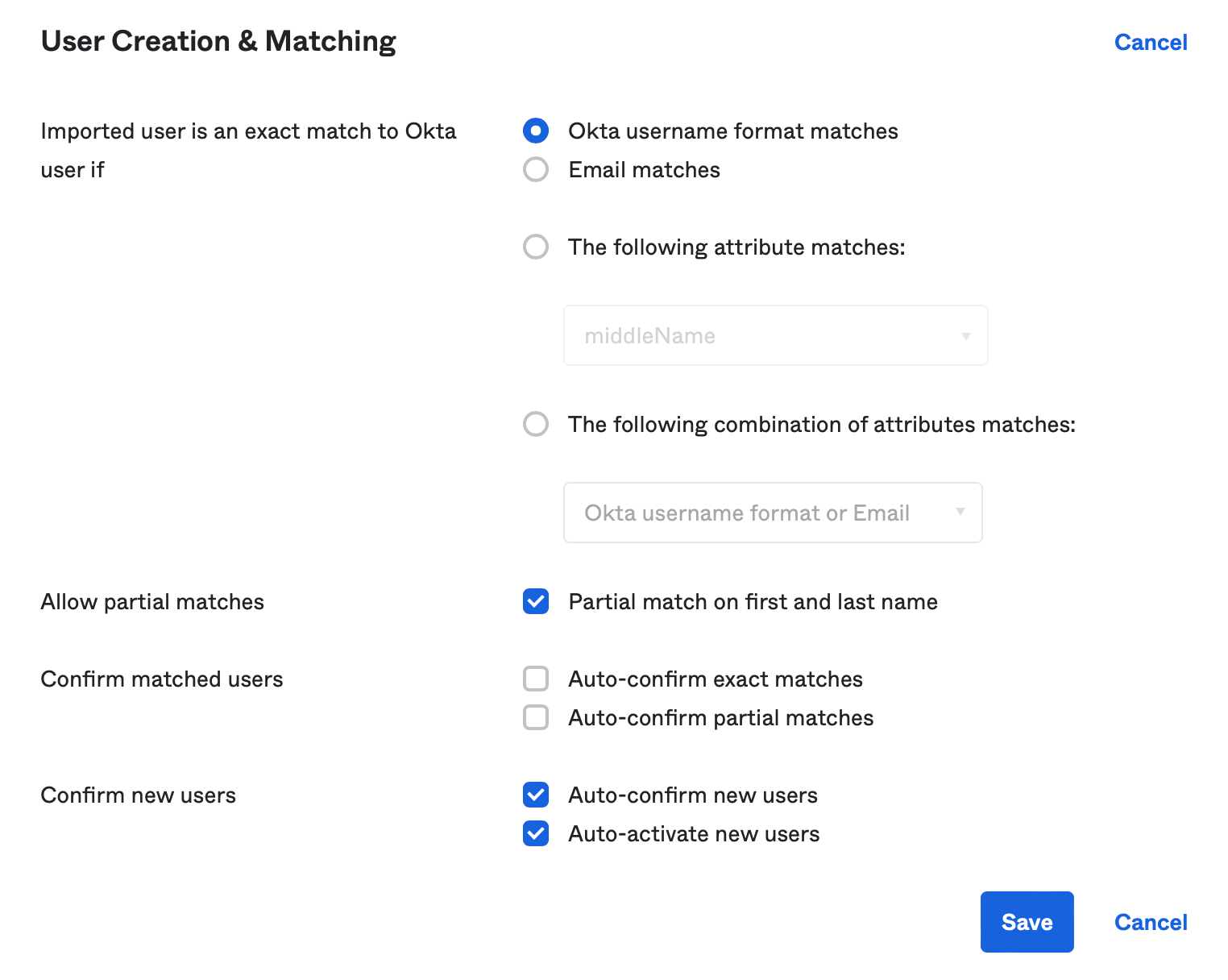This screenshot has width=1228, height=980.
Task: Disable Auto-confirm new users checkbox
Action: pyautogui.click(x=536, y=795)
